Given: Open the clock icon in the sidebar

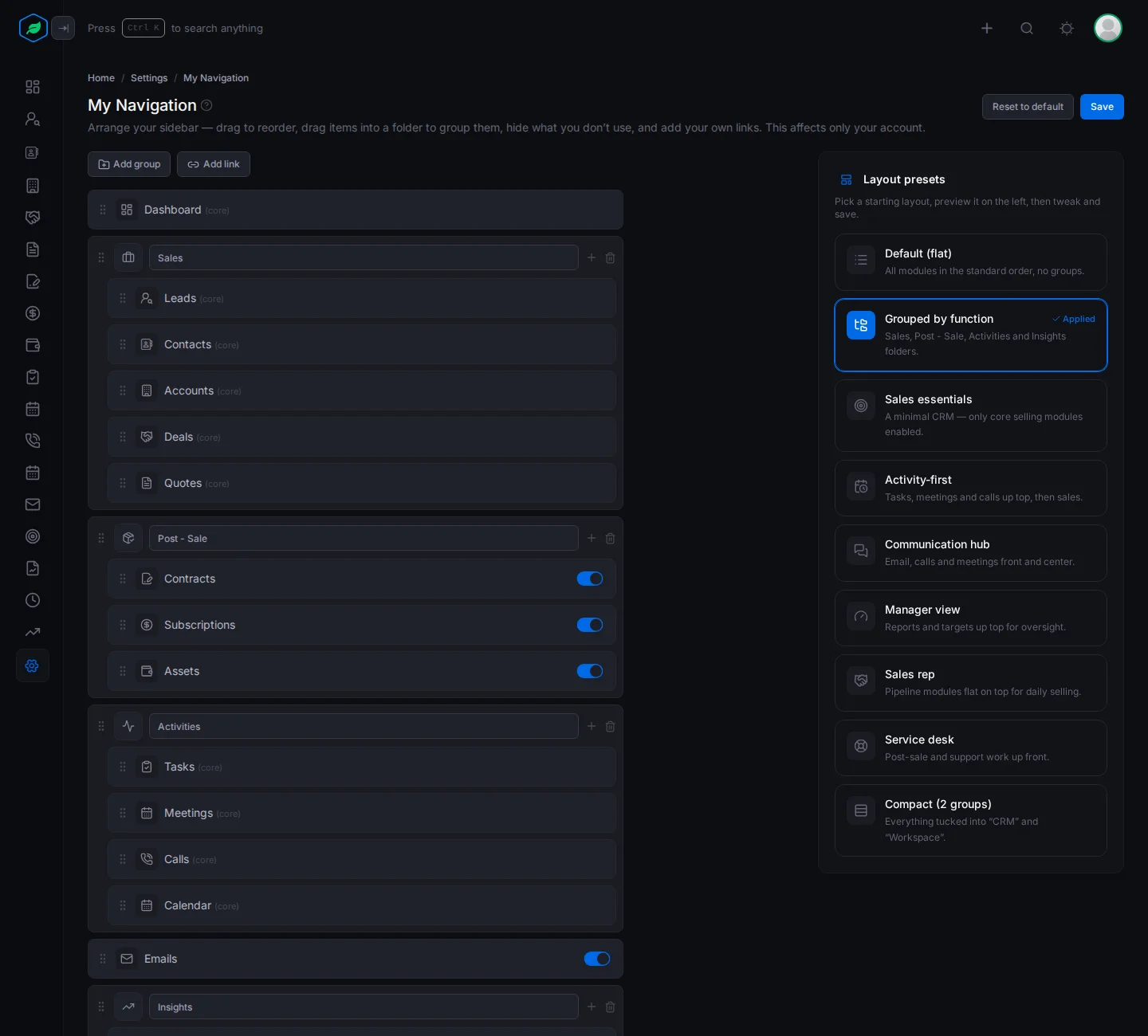Looking at the screenshot, I should click(33, 600).
